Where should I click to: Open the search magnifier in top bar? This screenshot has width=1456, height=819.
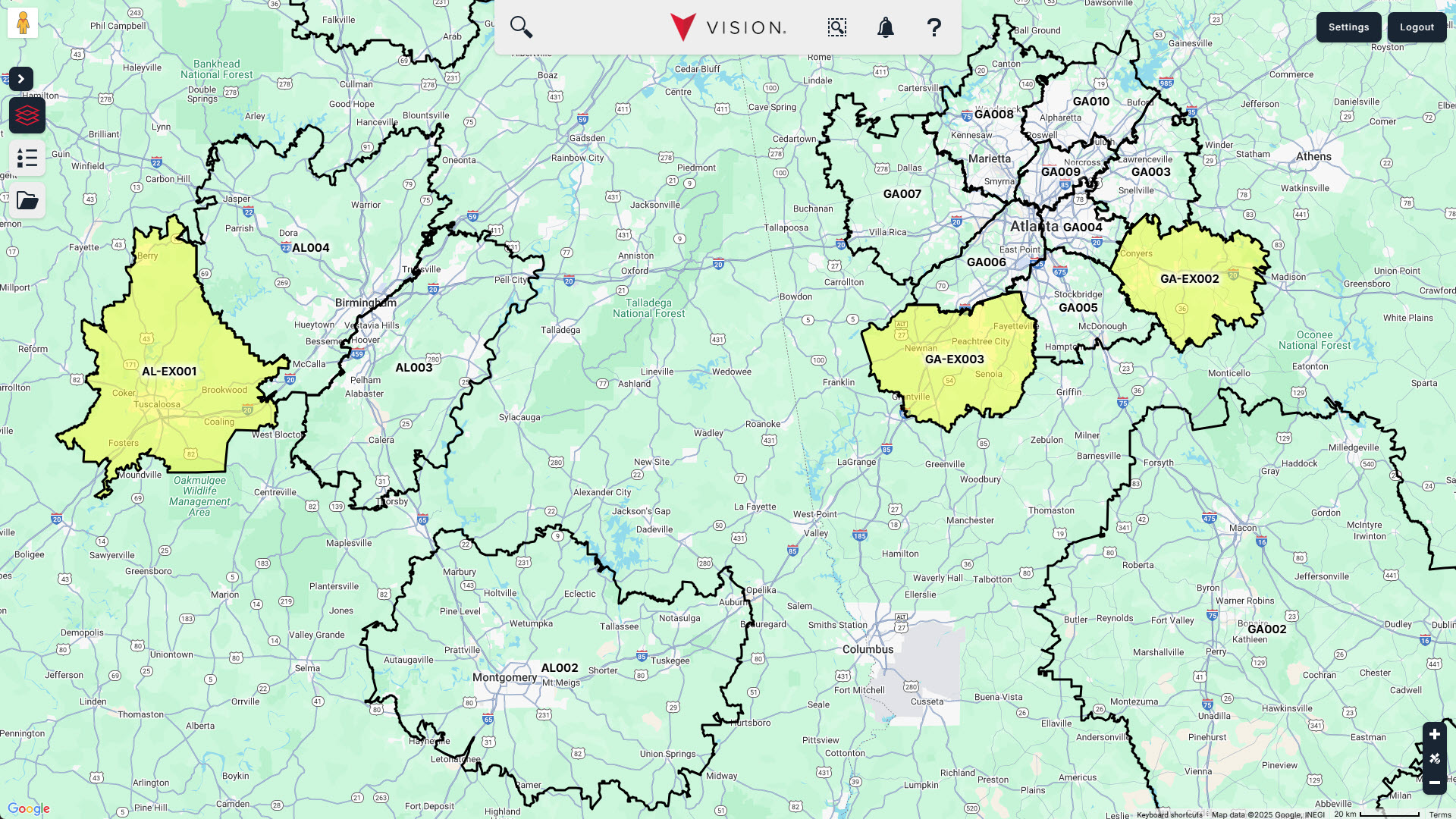(x=521, y=27)
